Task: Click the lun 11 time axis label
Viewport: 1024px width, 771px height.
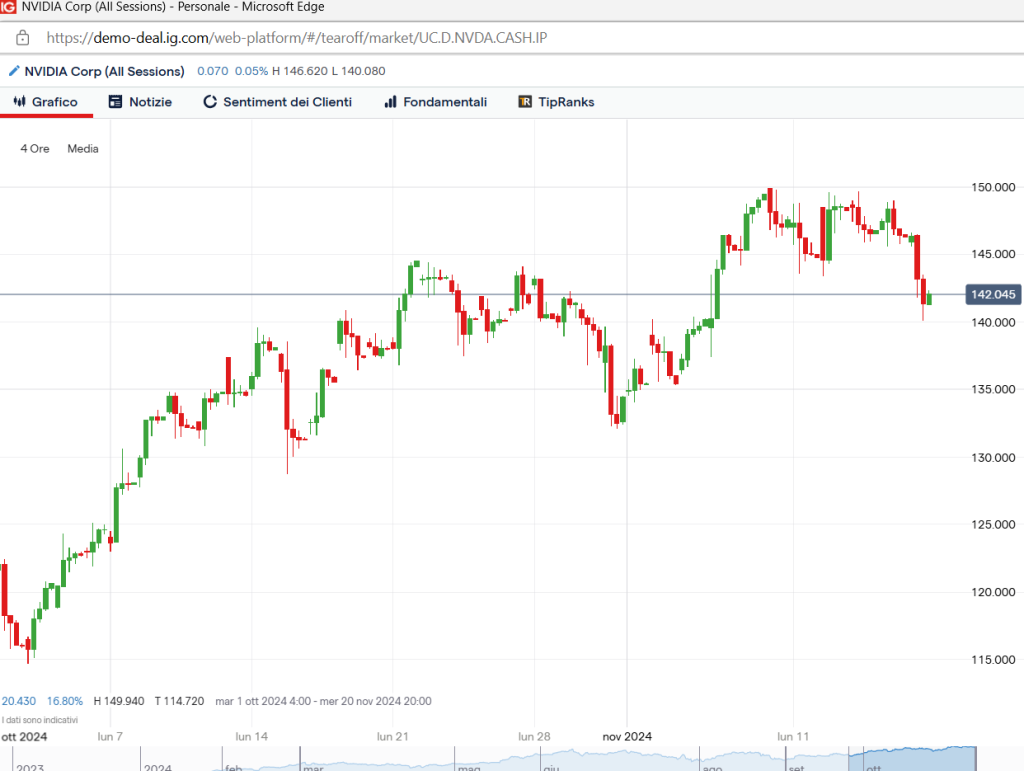Action: 793,737
